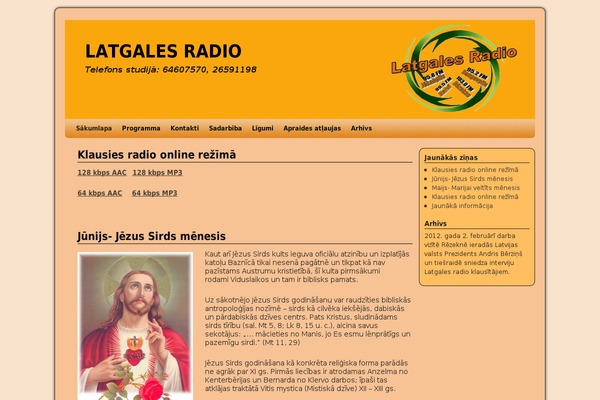This screenshot has width=600, height=400.
Task: Open the Sākumlapa menu item
Action: click(x=94, y=128)
